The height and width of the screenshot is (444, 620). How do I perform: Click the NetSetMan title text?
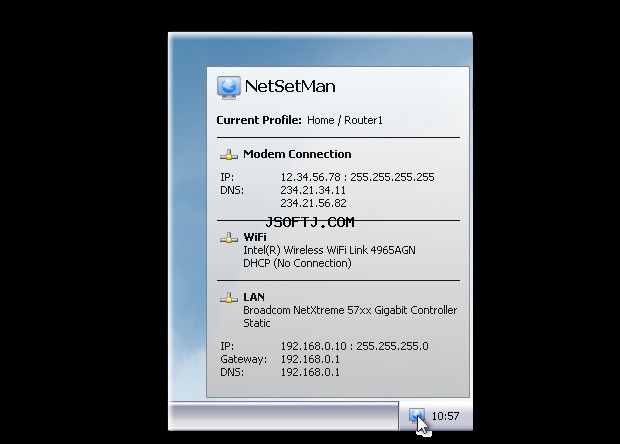click(290, 86)
